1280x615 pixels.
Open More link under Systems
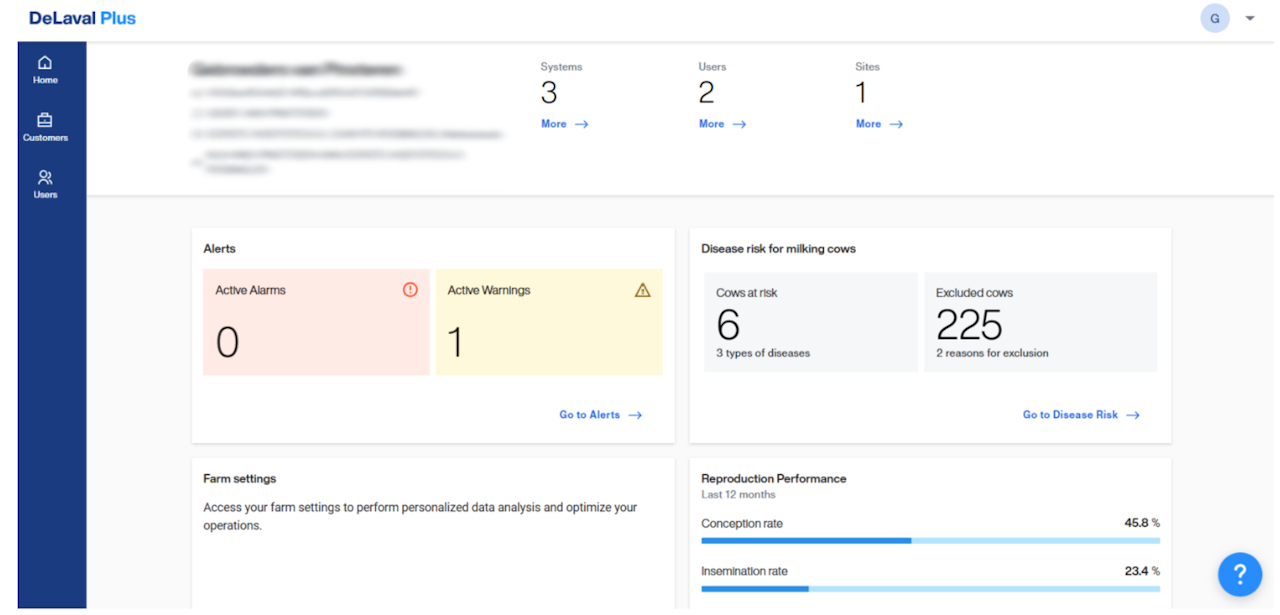564,124
